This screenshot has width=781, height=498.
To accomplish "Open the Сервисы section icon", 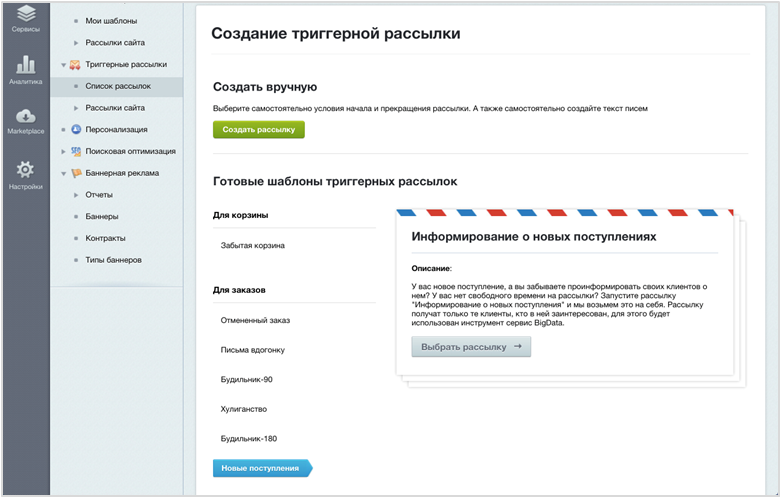I will [x=26, y=14].
